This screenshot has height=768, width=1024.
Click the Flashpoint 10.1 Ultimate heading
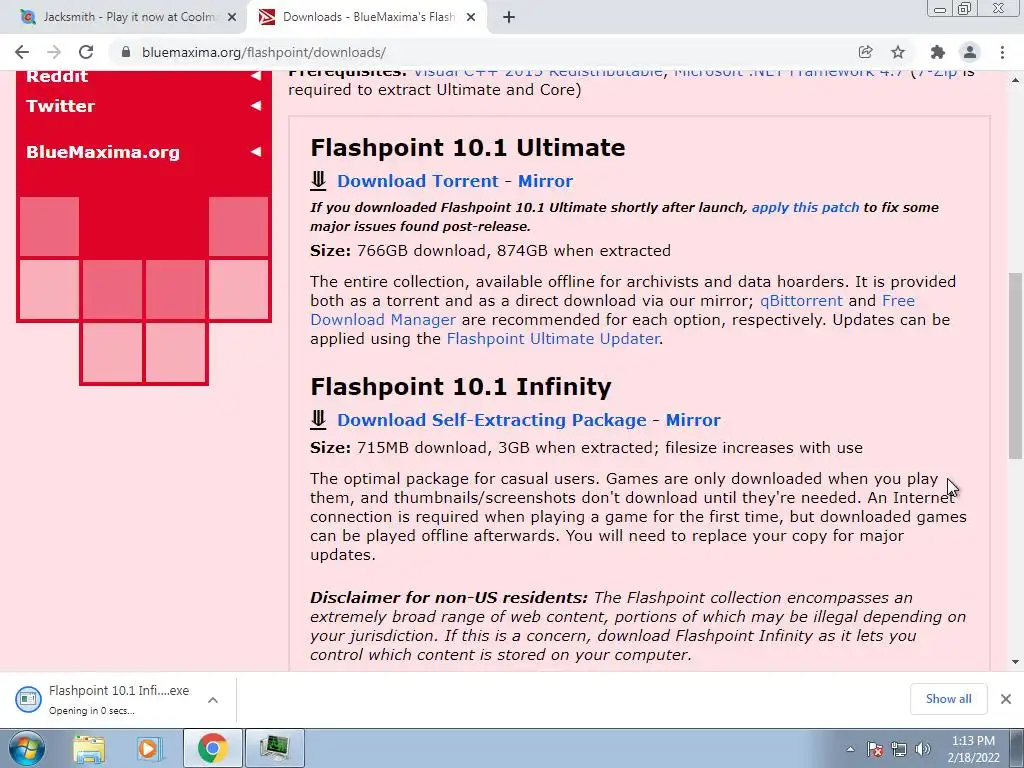[x=468, y=148]
